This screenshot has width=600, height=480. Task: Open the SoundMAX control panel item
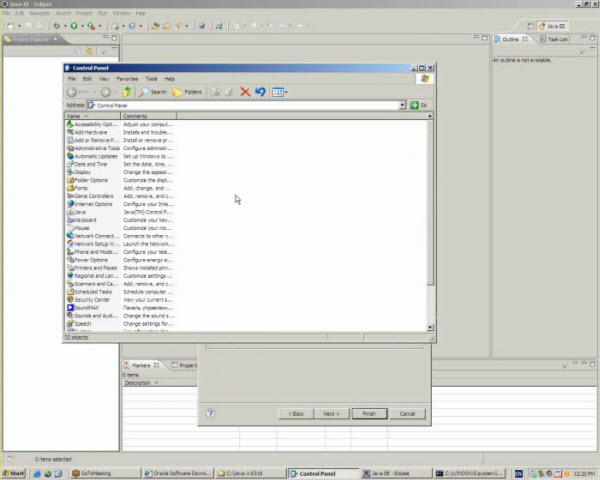pos(86,308)
